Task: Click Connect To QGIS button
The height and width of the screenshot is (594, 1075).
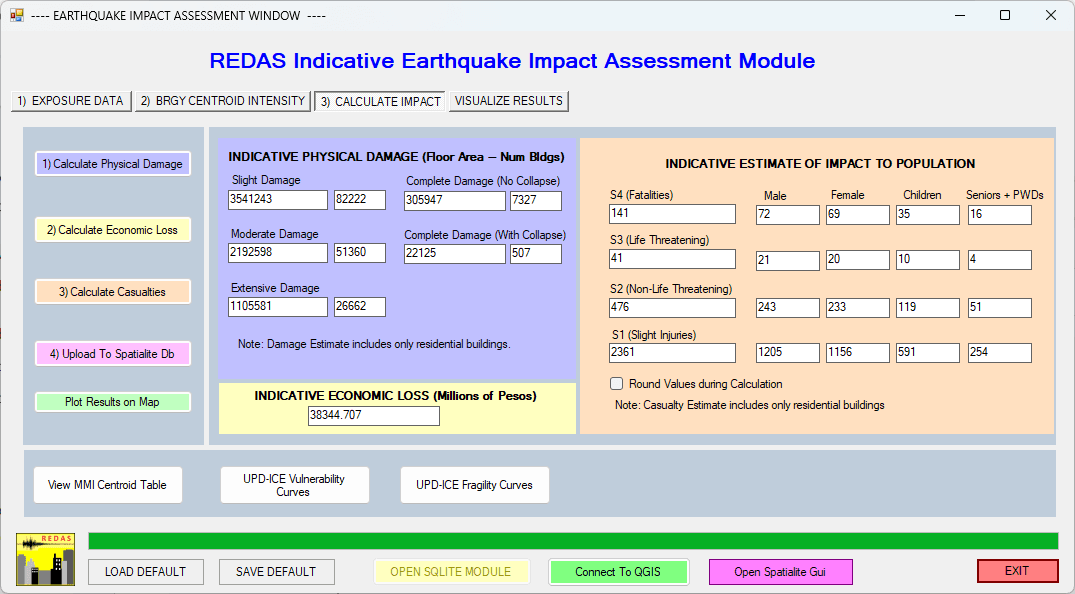Action: [618, 572]
